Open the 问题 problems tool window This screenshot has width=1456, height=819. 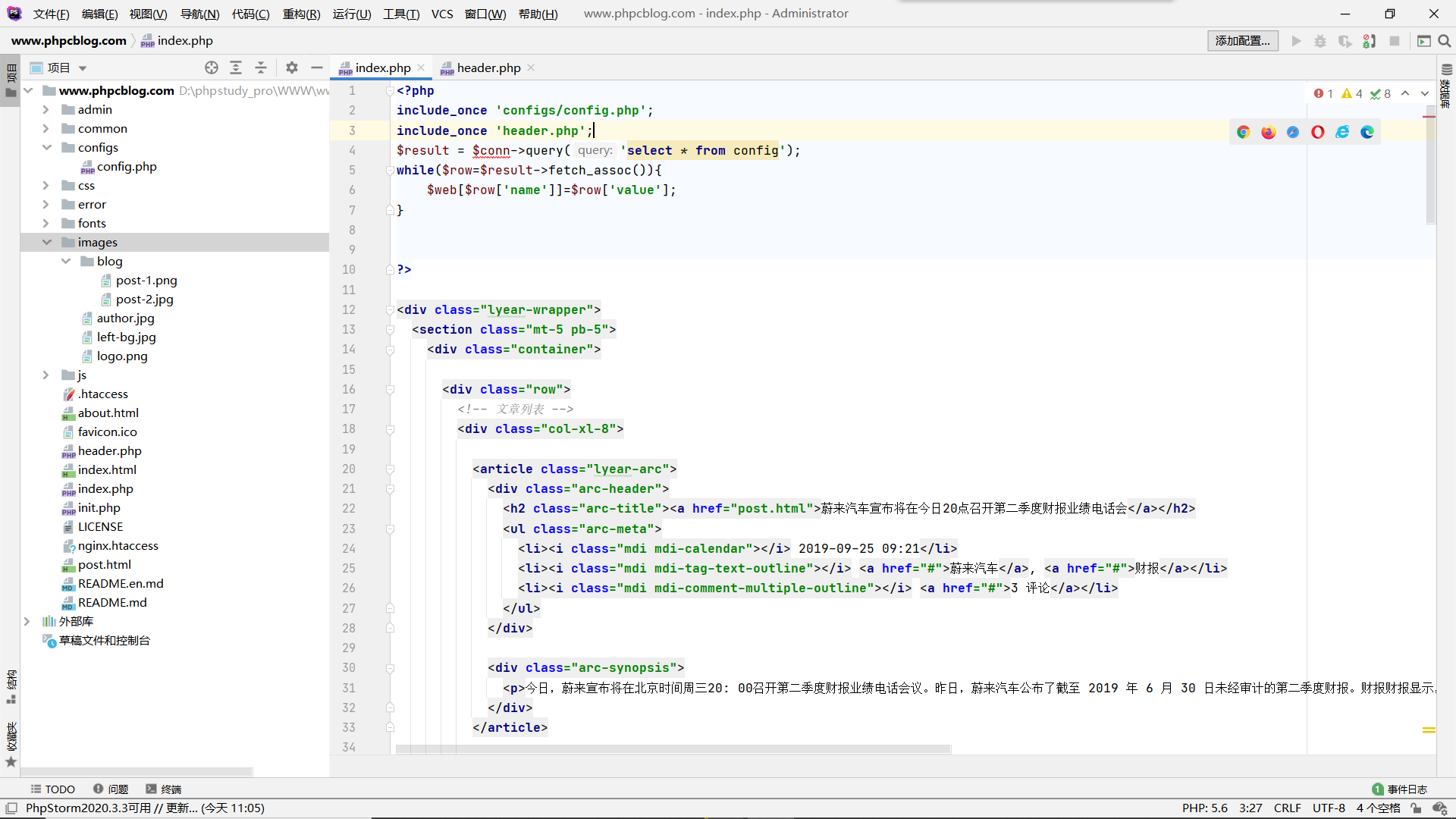point(111,789)
